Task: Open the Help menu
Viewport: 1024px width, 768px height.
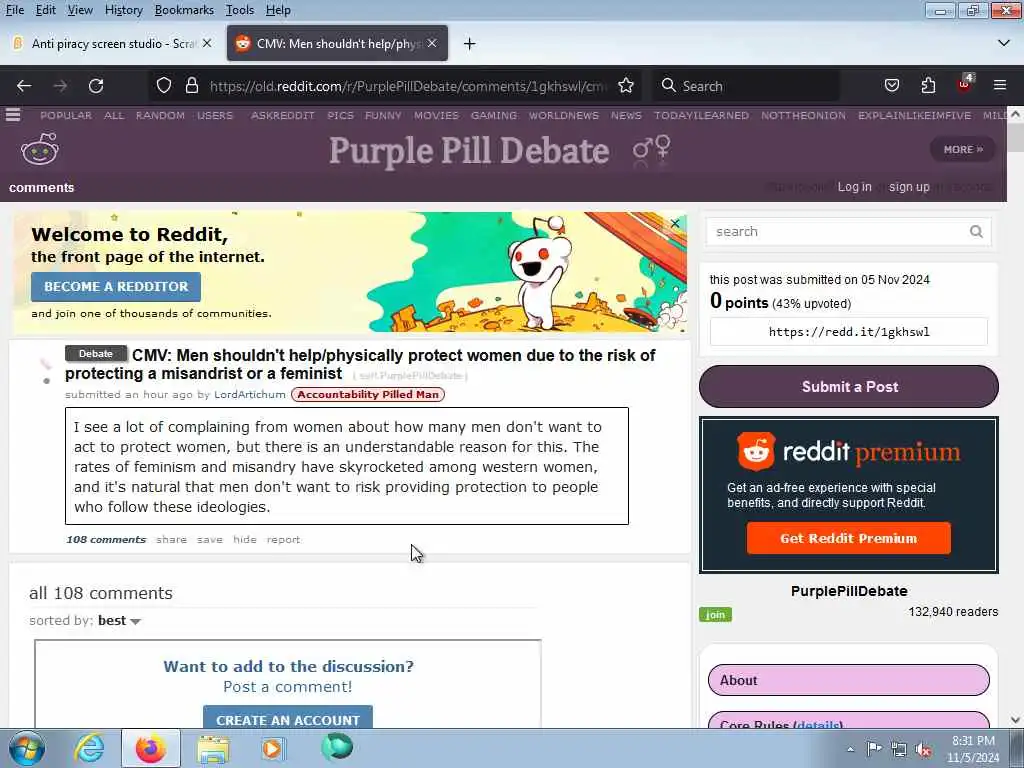Action: tap(278, 10)
